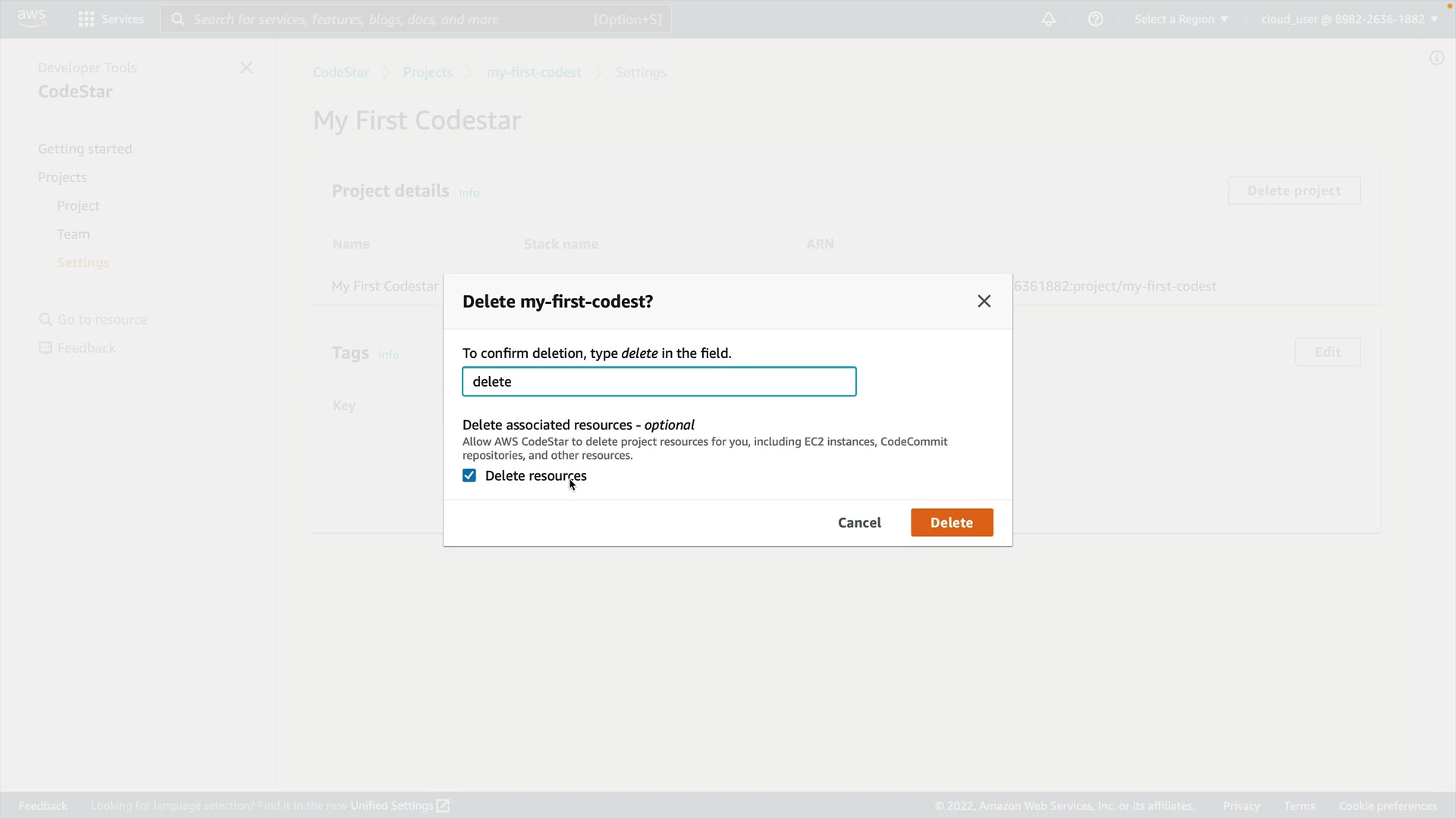Open the notifications bell icon
This screenshot has height=819, width=1456.
click(1048, 19)
